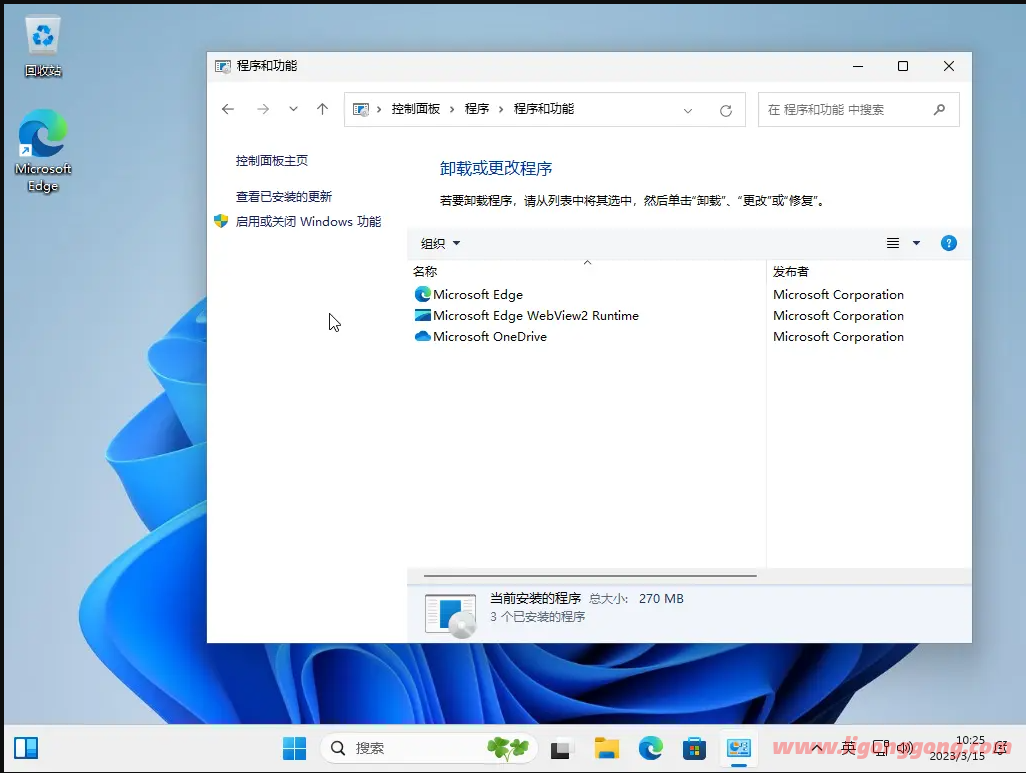Select Microsoft Edge program row
The height and width of the screenshot is (773, 1026).
tap(689, 295)
